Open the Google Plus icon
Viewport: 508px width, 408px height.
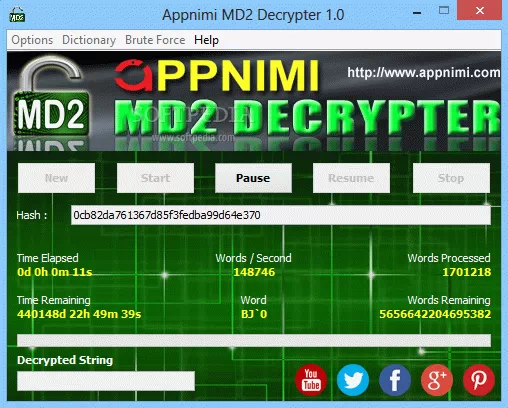437,380
